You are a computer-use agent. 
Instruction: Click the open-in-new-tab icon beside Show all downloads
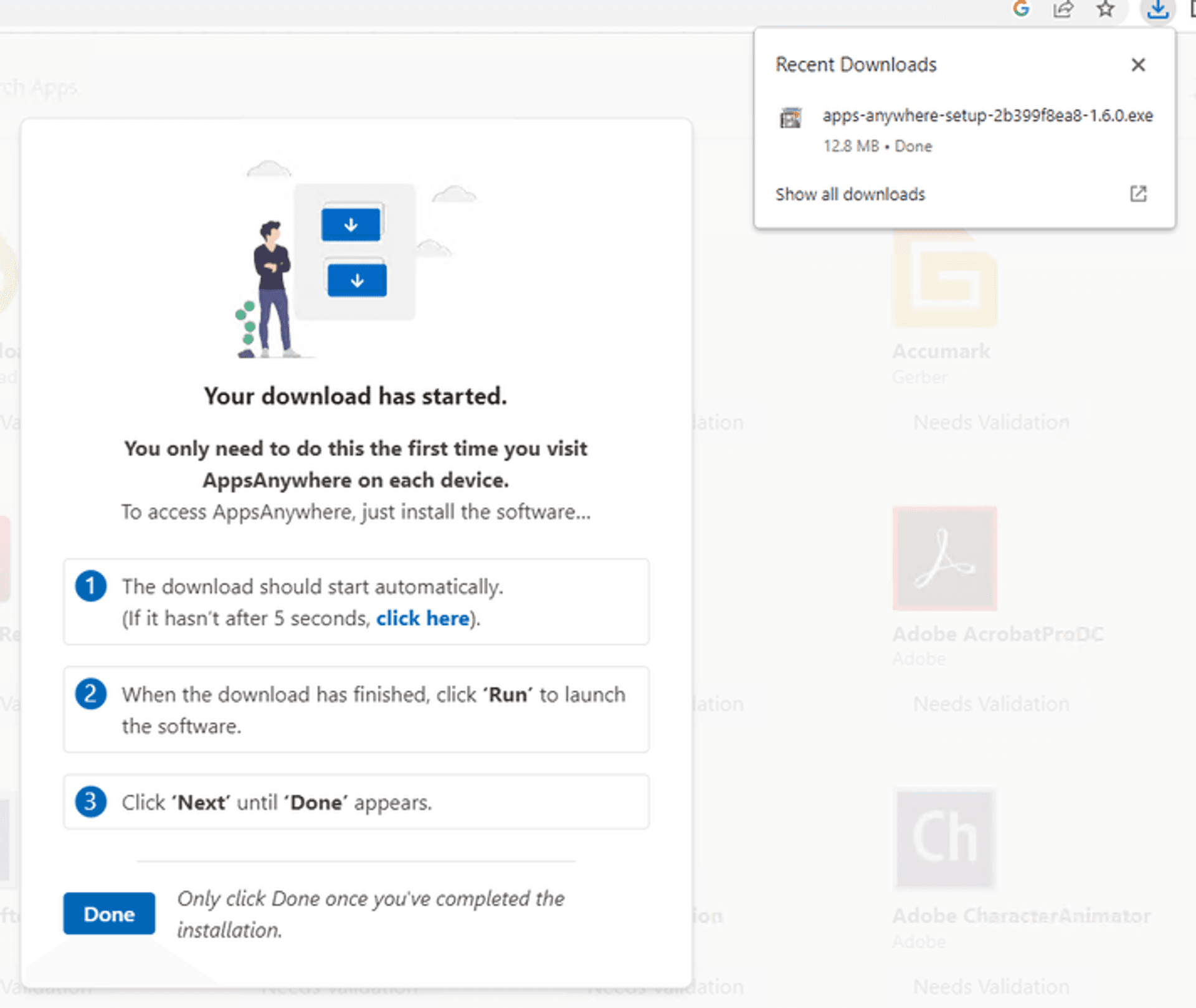point(1138,194)
